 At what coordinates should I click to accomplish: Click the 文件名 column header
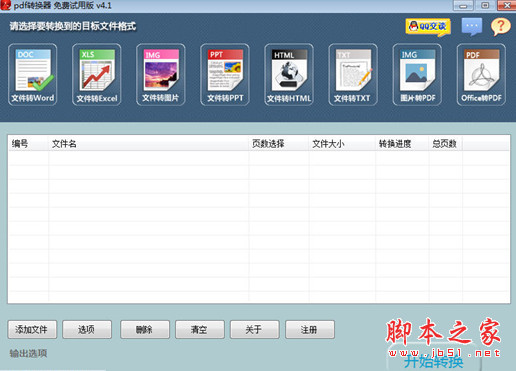pos(149,144)
